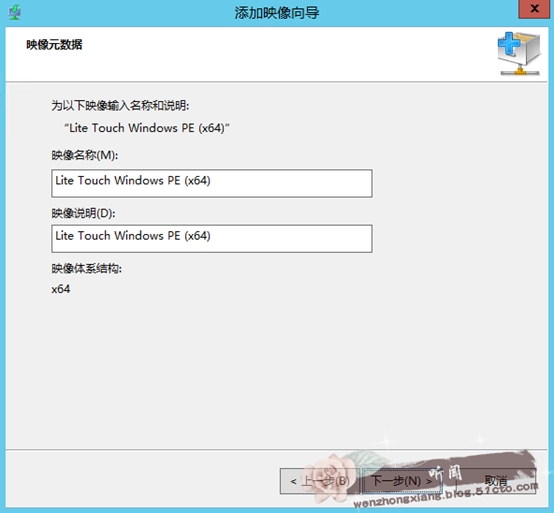
Task: Click the wenzhongxiang.blog.51cto.com watermark text
Action: [446, 495]
